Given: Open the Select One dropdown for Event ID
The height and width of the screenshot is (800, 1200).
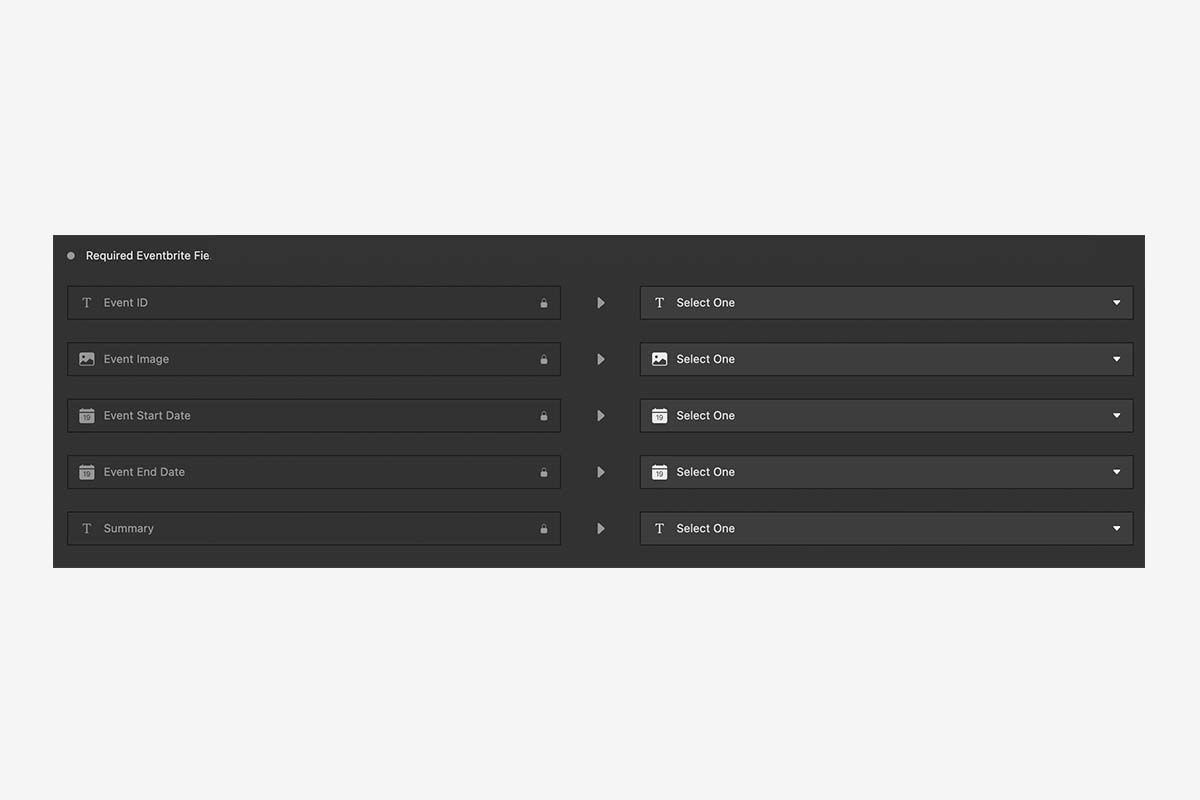Looking at the screenshot, I should point(886,303).
